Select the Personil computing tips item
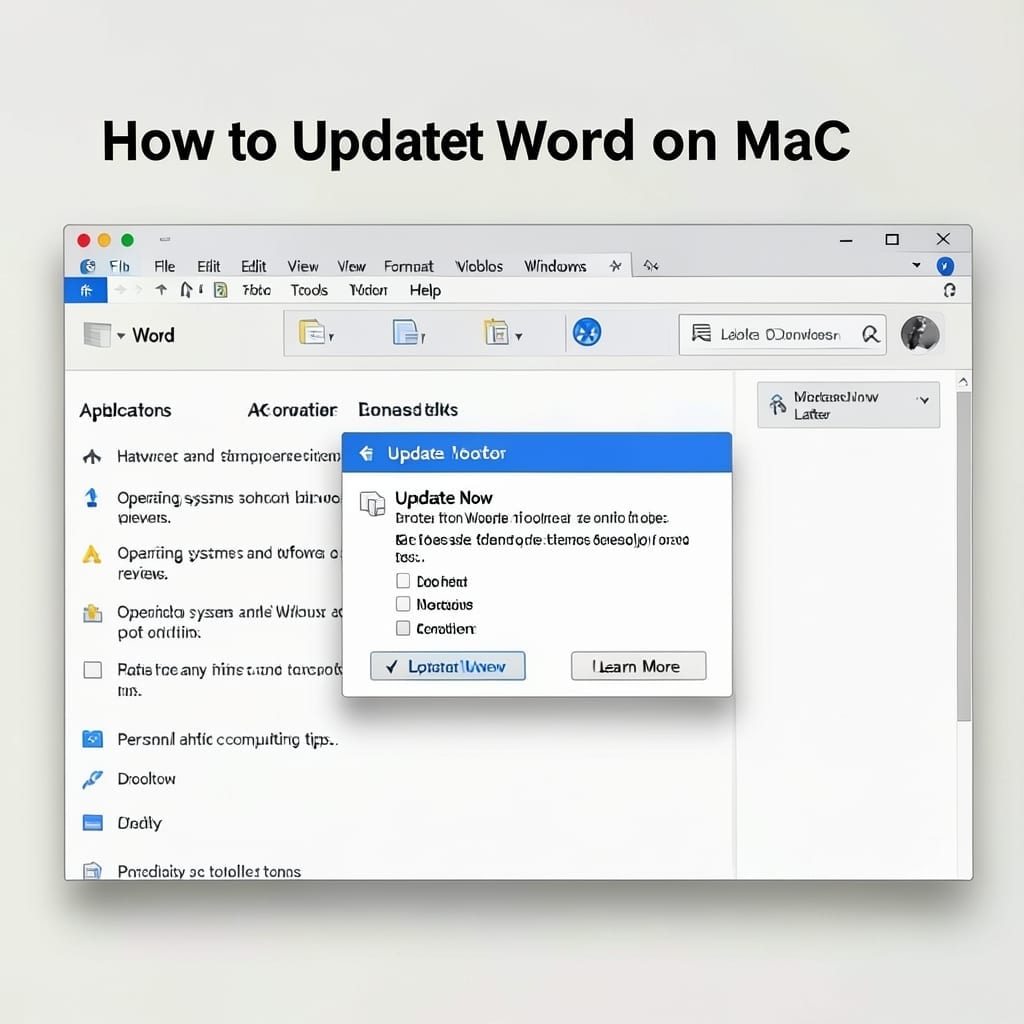The image size is (1024, 1024). 227,739
